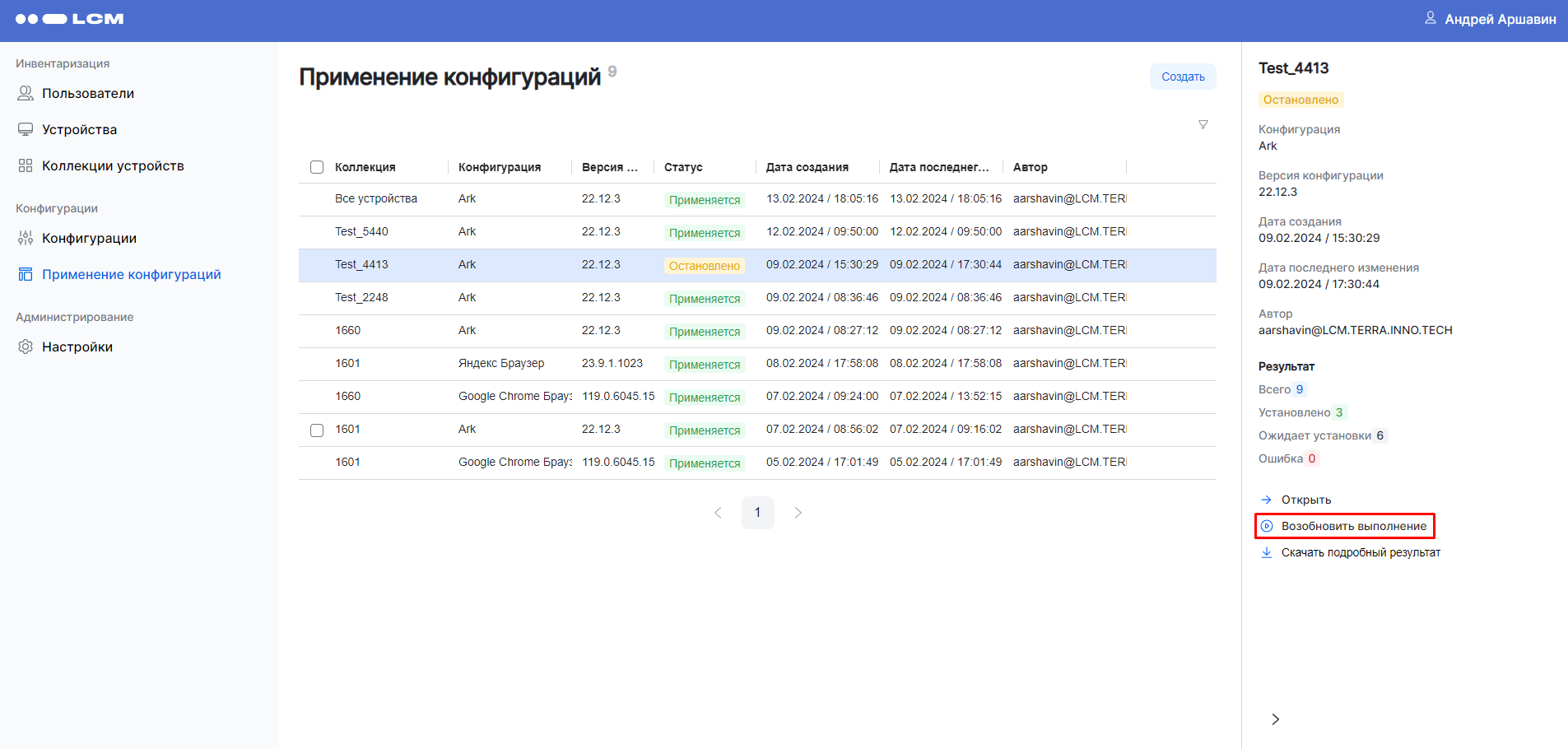Click the Пользователи sidebar icon

pyautogui.click(x=26, y=93)
